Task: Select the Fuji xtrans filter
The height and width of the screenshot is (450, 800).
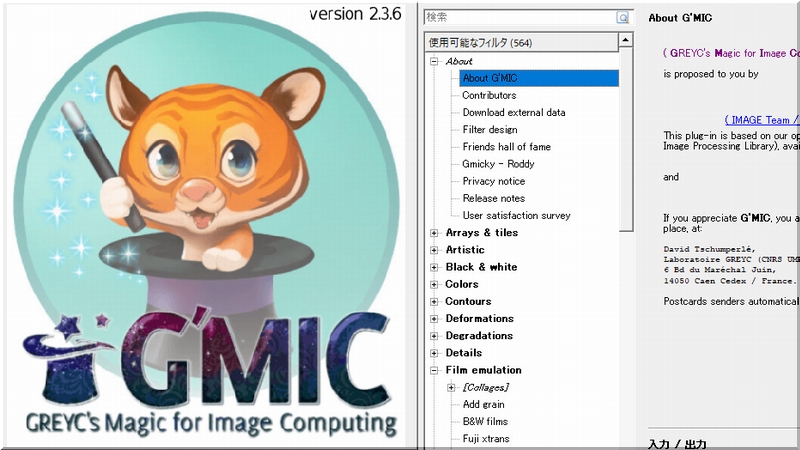Action: click(486, 439)
